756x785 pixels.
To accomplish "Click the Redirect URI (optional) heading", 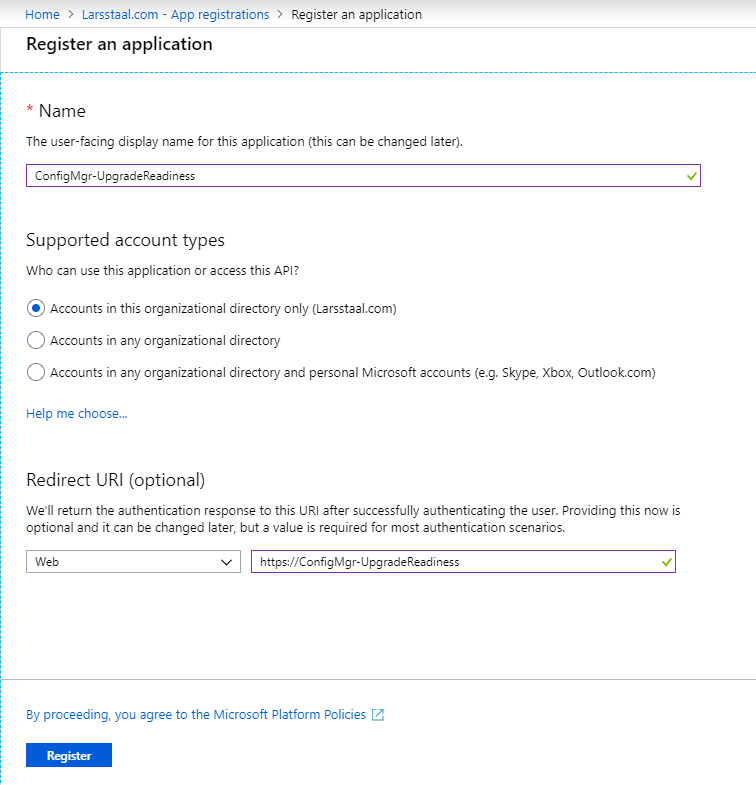I will (x=115, y=479).
